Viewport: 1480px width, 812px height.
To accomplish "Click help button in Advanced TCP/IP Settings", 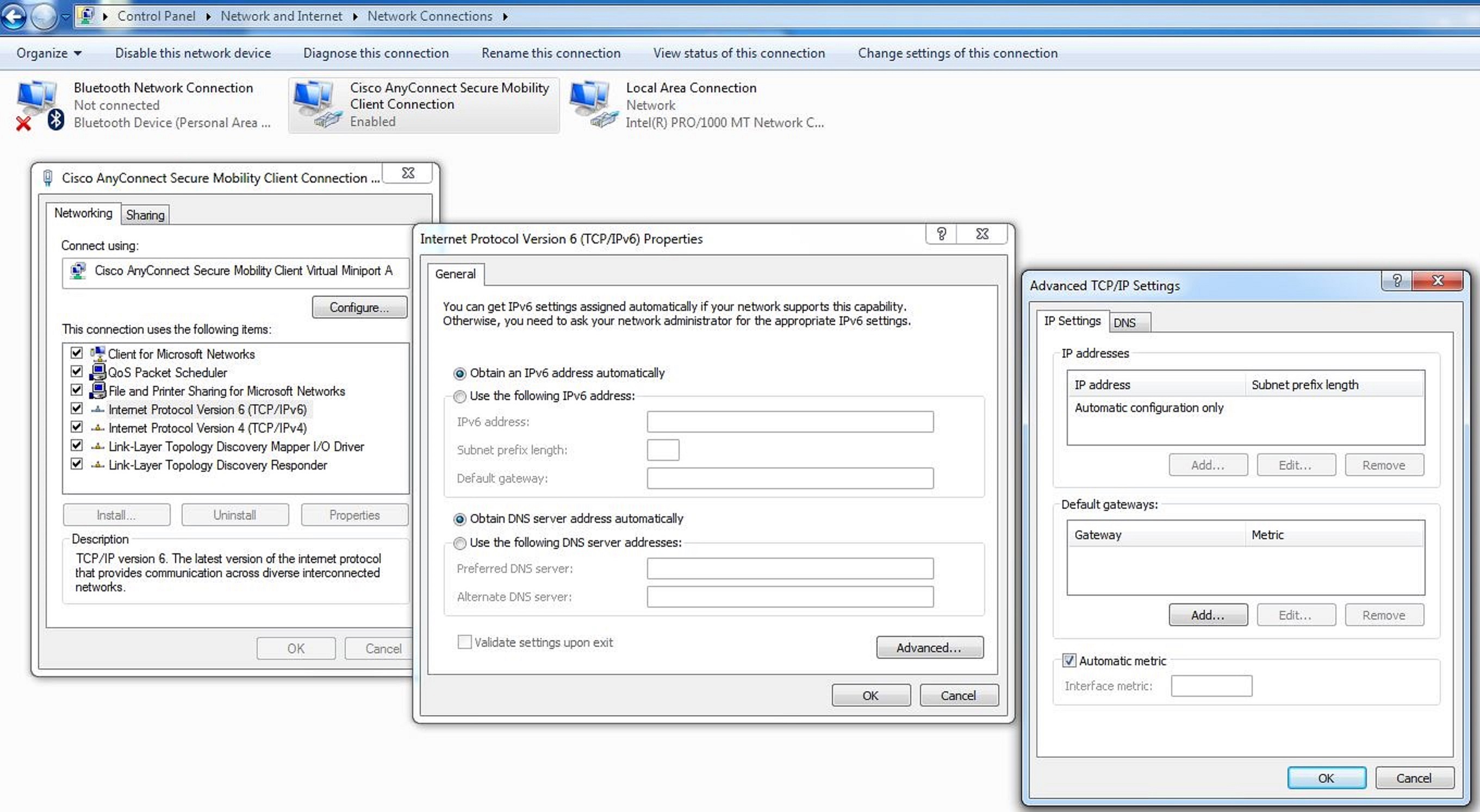I will 1397,280.
